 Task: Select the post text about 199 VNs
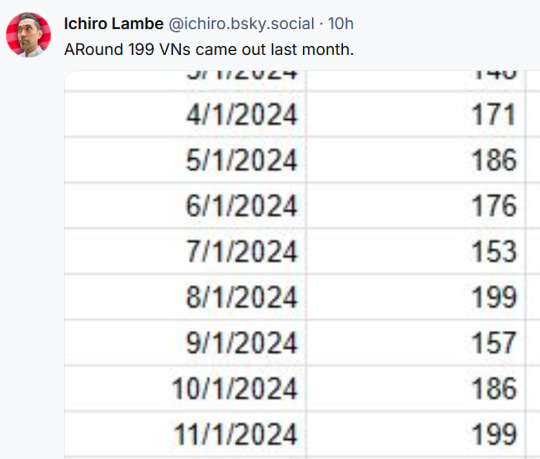(x=209, y=49)
